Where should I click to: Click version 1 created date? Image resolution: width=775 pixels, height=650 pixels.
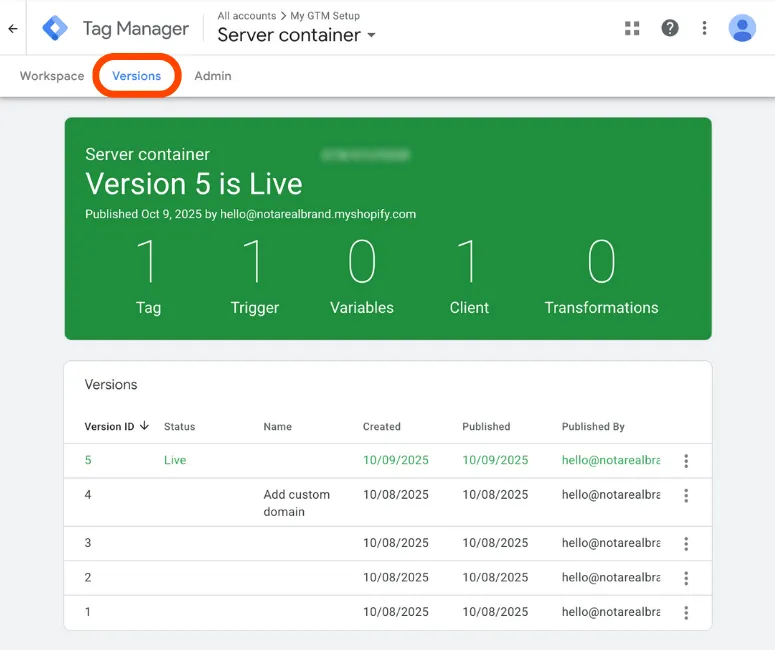tap(395, 612)
